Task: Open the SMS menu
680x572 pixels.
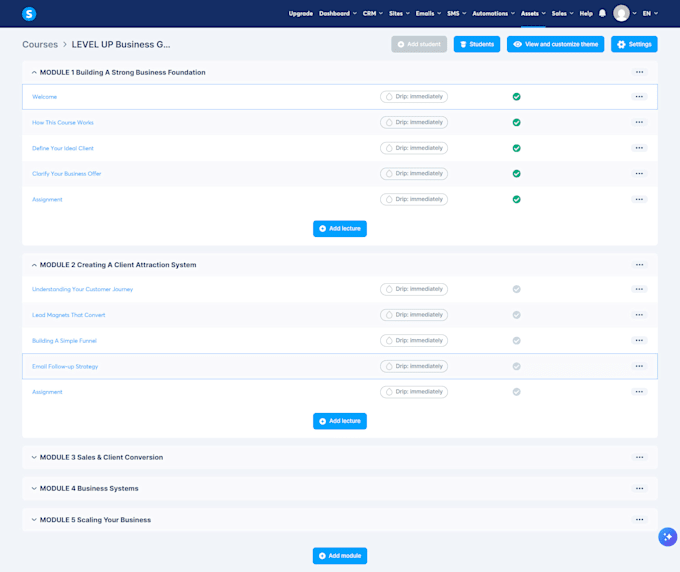Action: click(x=457, y=13)
